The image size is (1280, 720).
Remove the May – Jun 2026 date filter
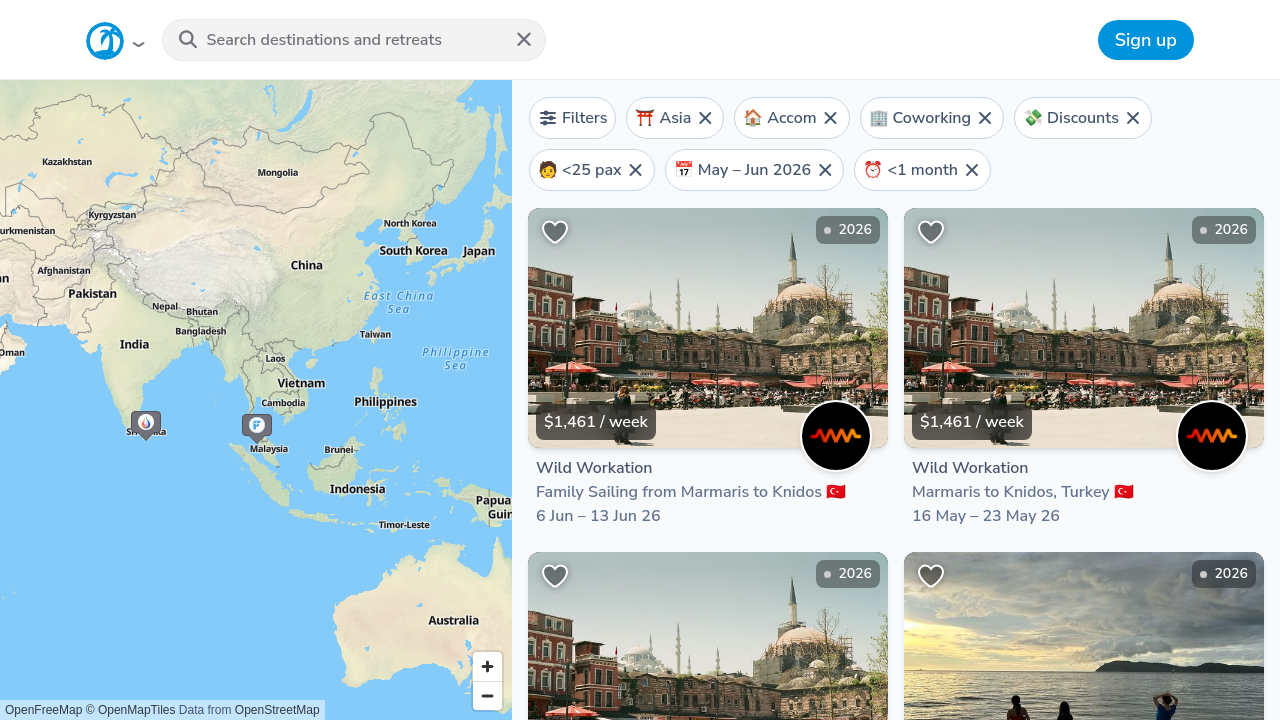[825, 170]
